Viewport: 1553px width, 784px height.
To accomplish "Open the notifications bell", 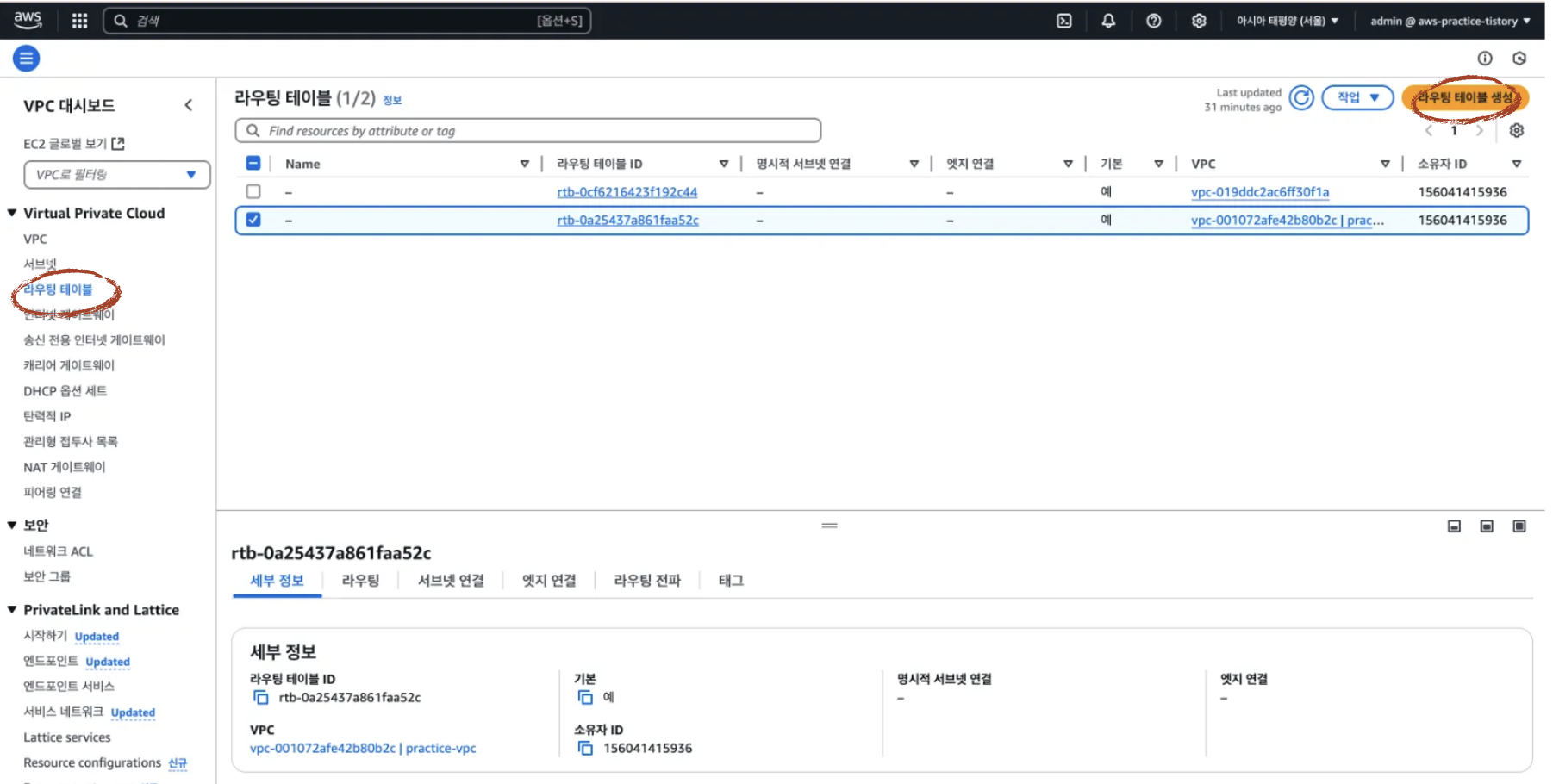I will pyautogui.click(x=1108, y=21).
